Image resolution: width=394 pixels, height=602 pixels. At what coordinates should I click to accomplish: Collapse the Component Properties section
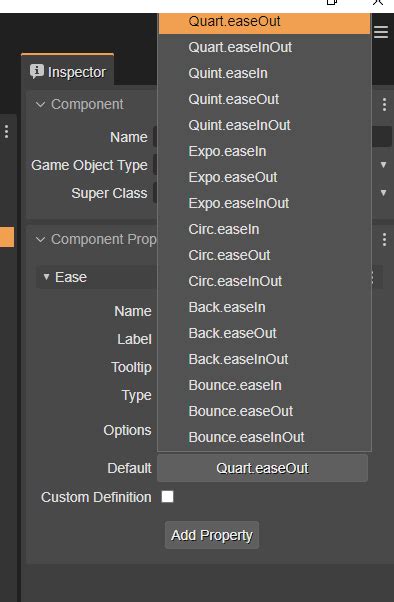[x=40, y=240]
